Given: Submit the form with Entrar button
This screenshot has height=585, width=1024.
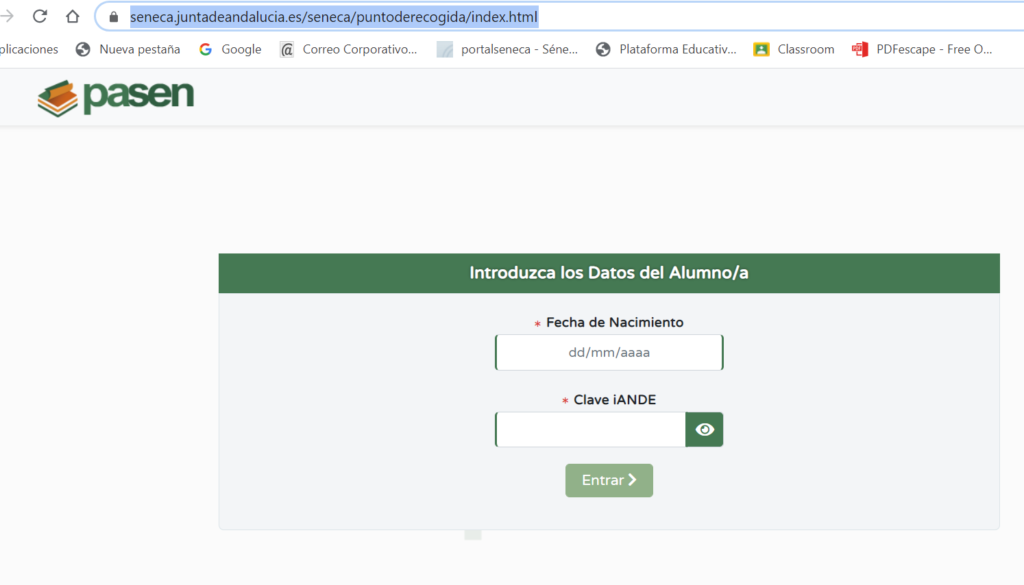Looking at the screenshot, I should 609,481.
